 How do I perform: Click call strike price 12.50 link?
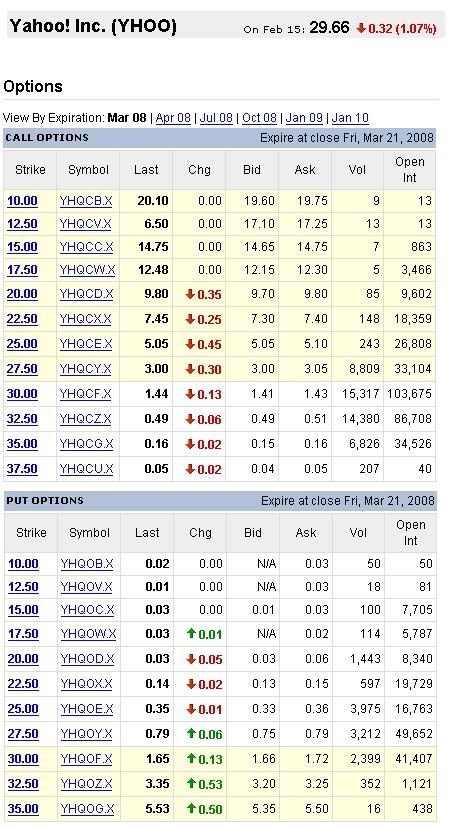click(x=22, y=224)
